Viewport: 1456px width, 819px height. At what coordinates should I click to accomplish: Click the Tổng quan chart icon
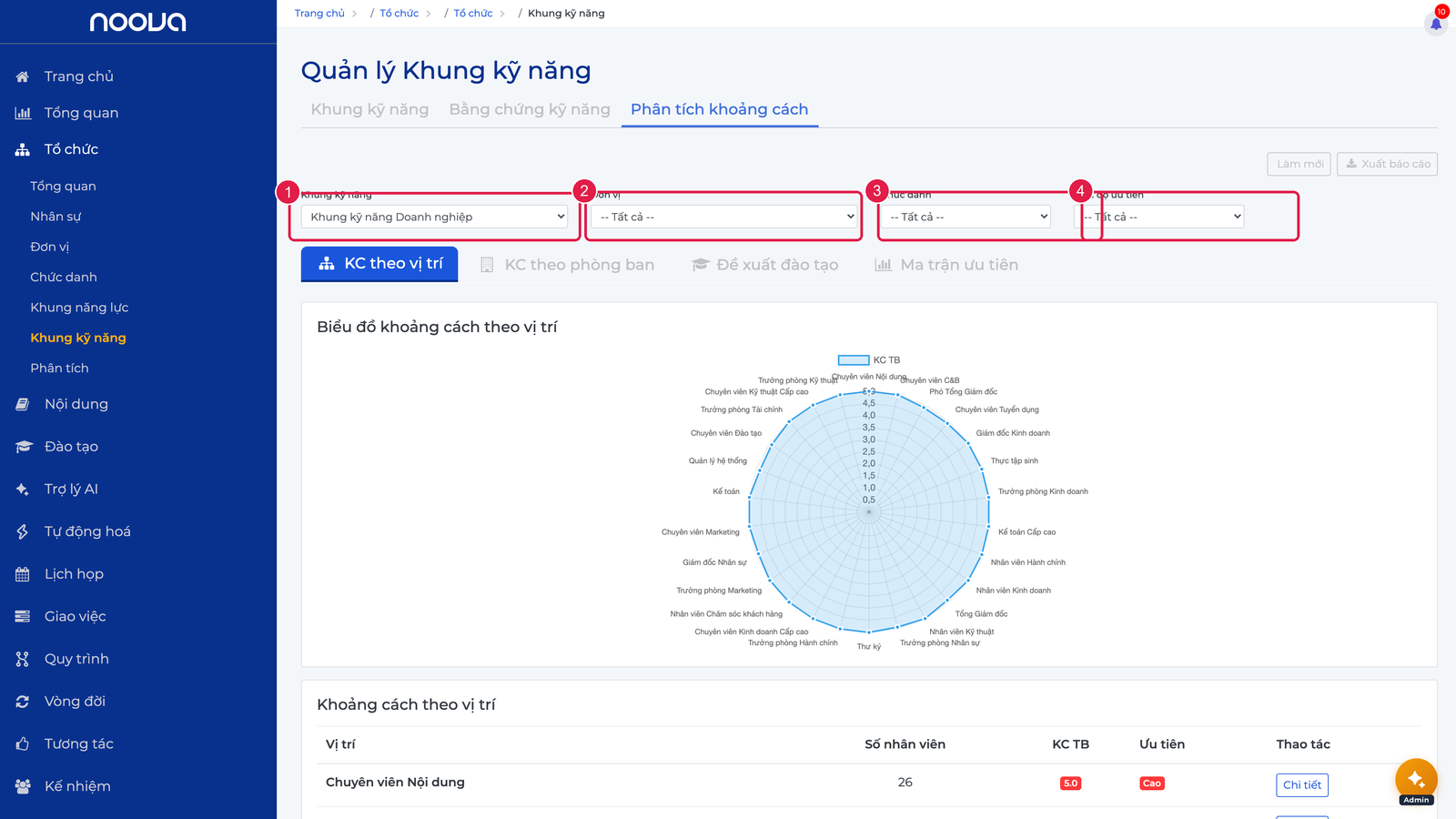coord(23,113)
